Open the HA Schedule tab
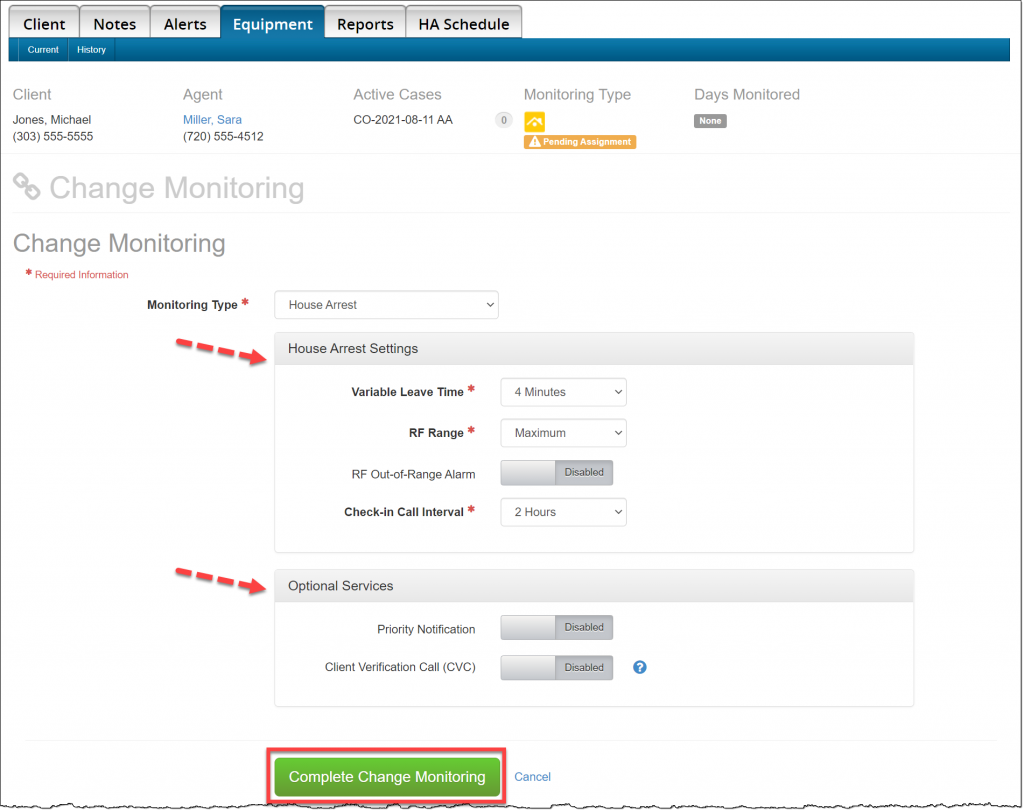1024x811 pixels. pyautogui.click(x=463, y=24)
